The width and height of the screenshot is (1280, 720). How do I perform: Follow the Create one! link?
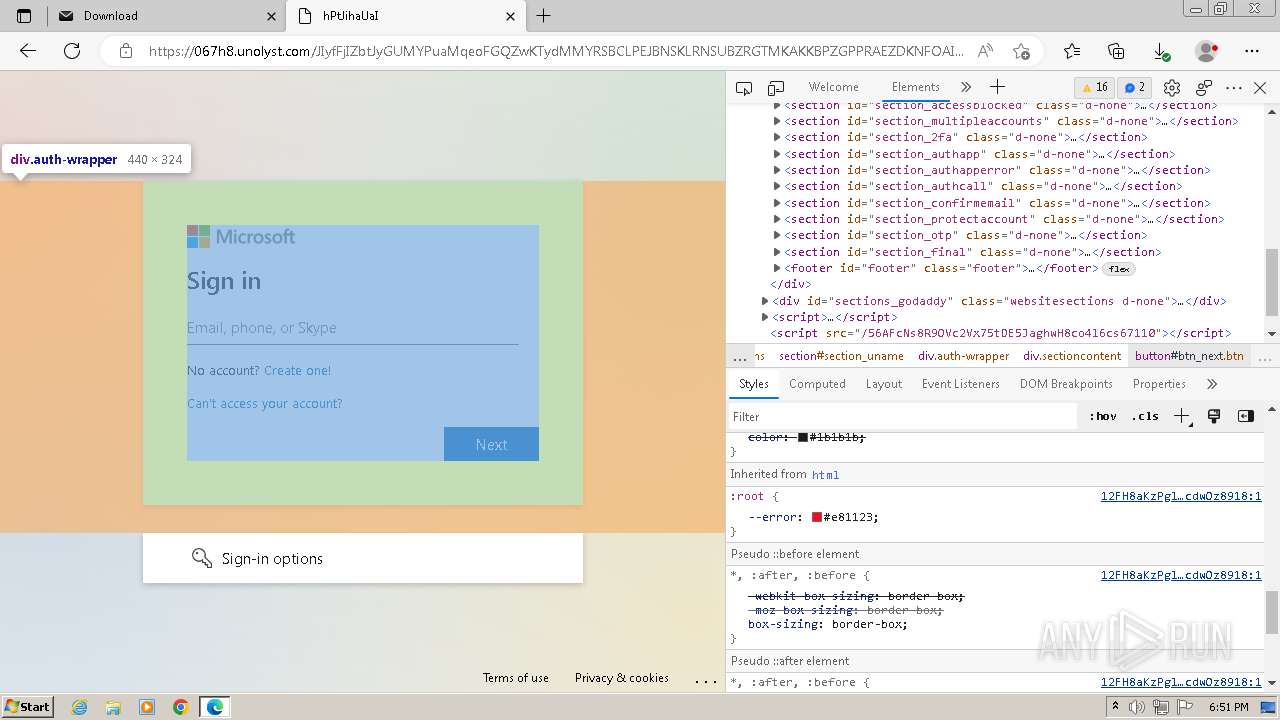pyautogui.click(x=297, y=370)
